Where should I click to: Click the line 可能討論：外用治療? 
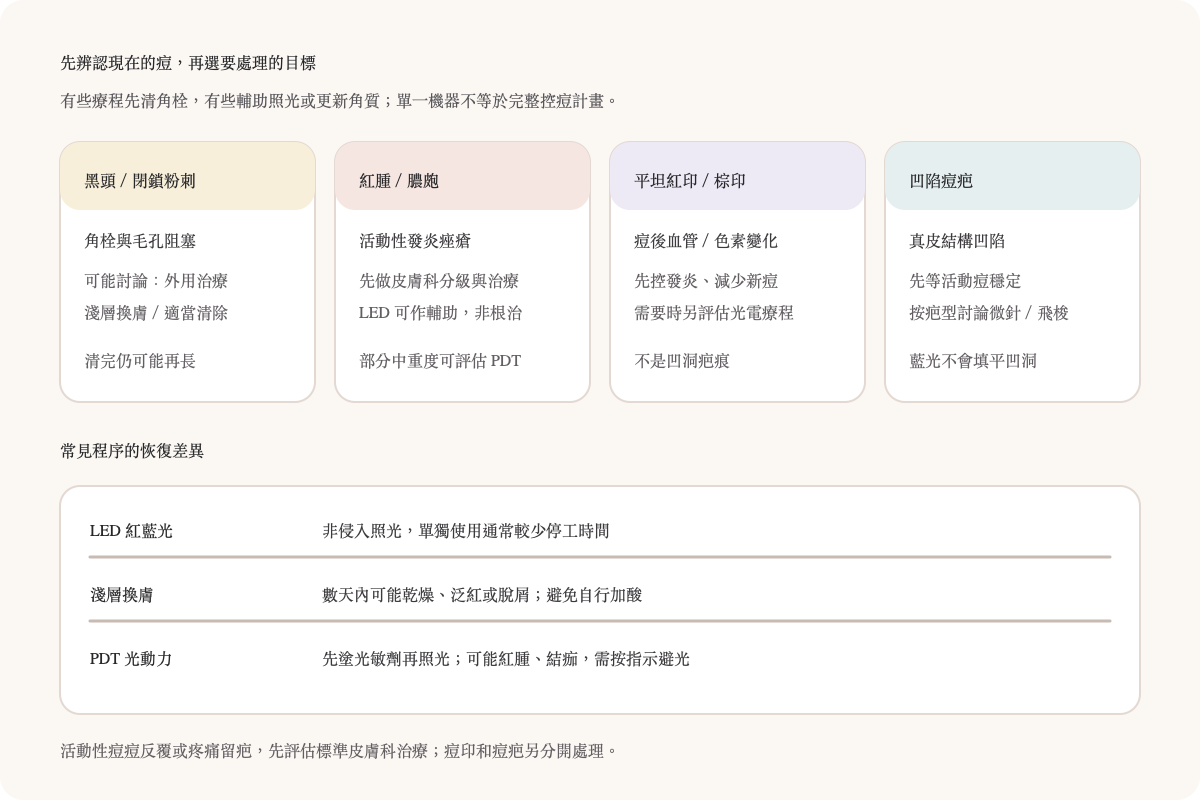[157, 281]
